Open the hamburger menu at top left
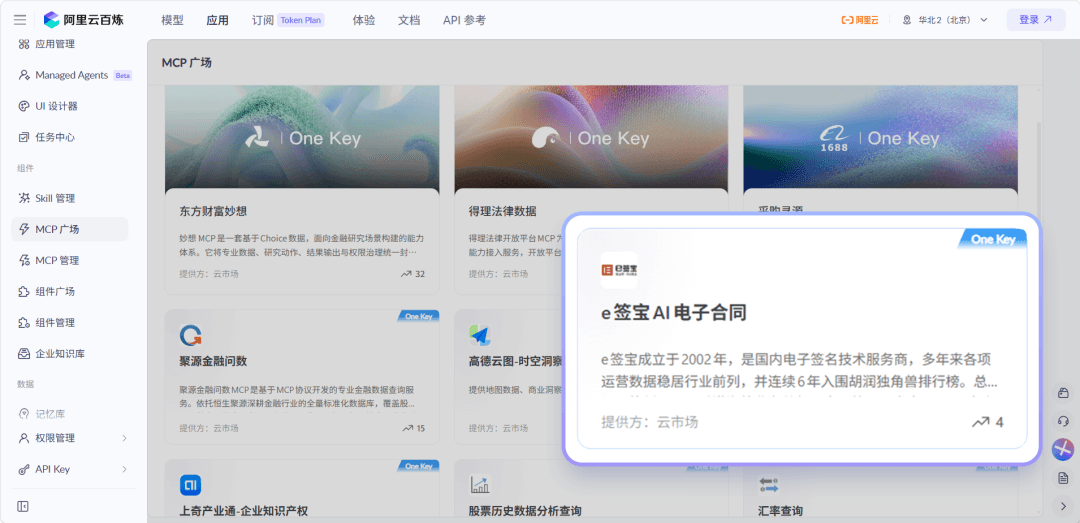The width and height of the screenshot is (1080, 523). tap(20, 20)
